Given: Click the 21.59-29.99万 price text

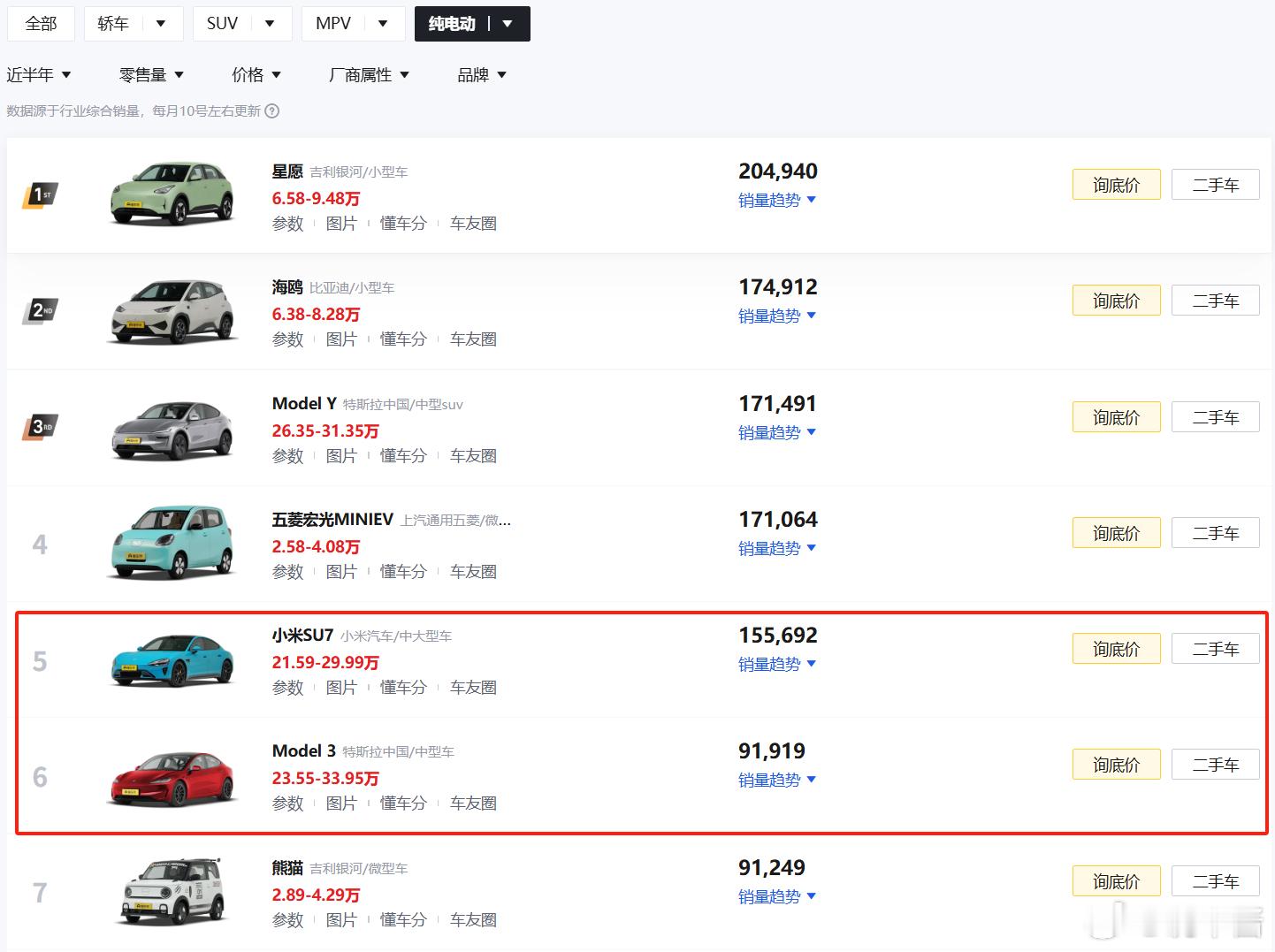Looking at the screenshot, I should [x=325, y=662].
